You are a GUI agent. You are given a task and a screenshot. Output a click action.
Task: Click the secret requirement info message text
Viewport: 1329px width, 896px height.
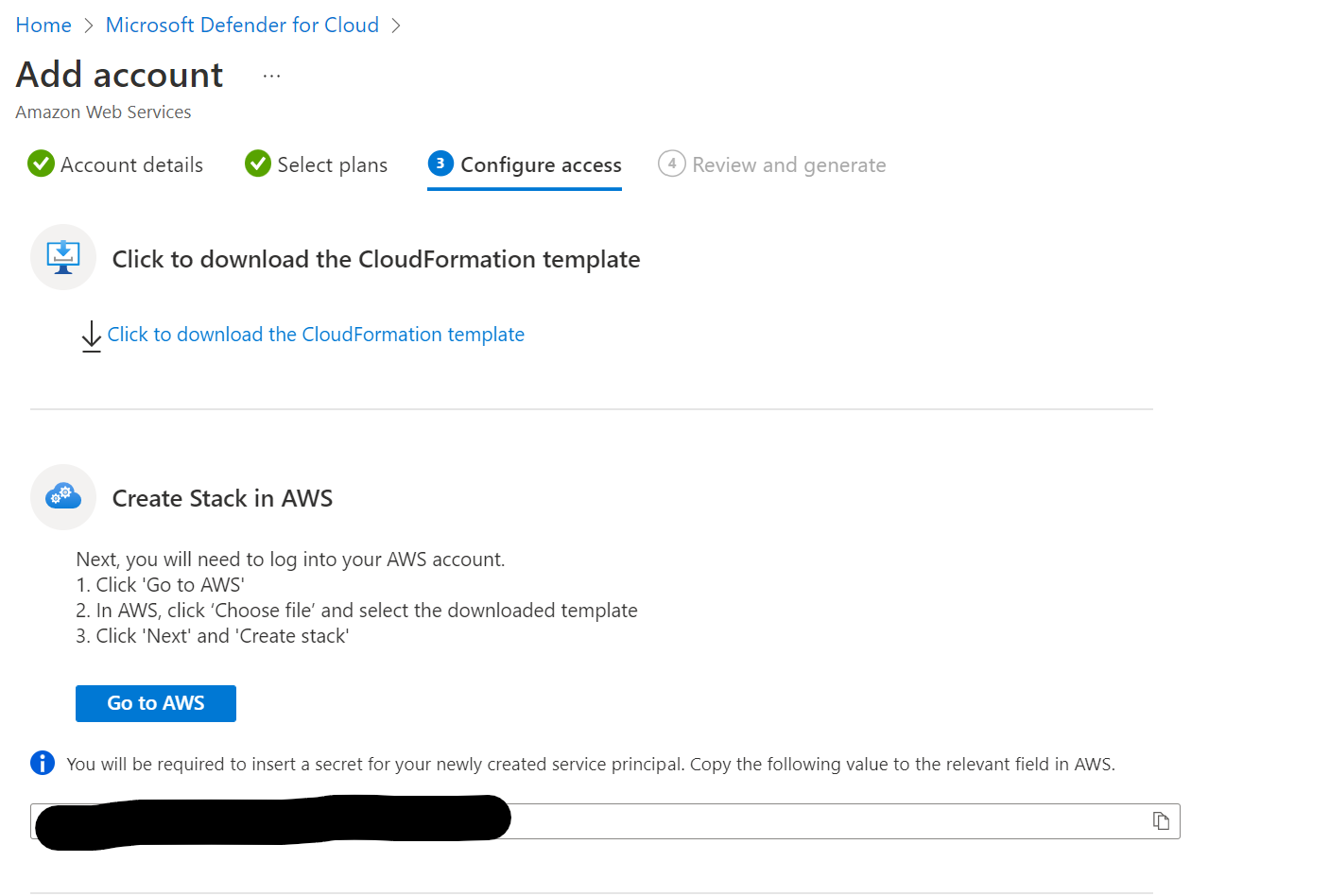pyautogui.click(x=591, y=764)
